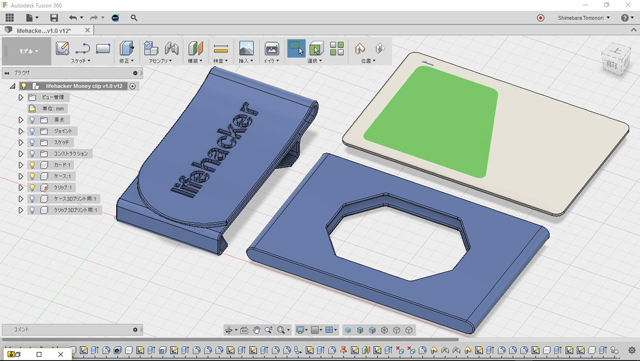The height and width of the screenshot is (361, 640).
Task: Click the Offset Plane icon above 構築
Action: point(196,49)
